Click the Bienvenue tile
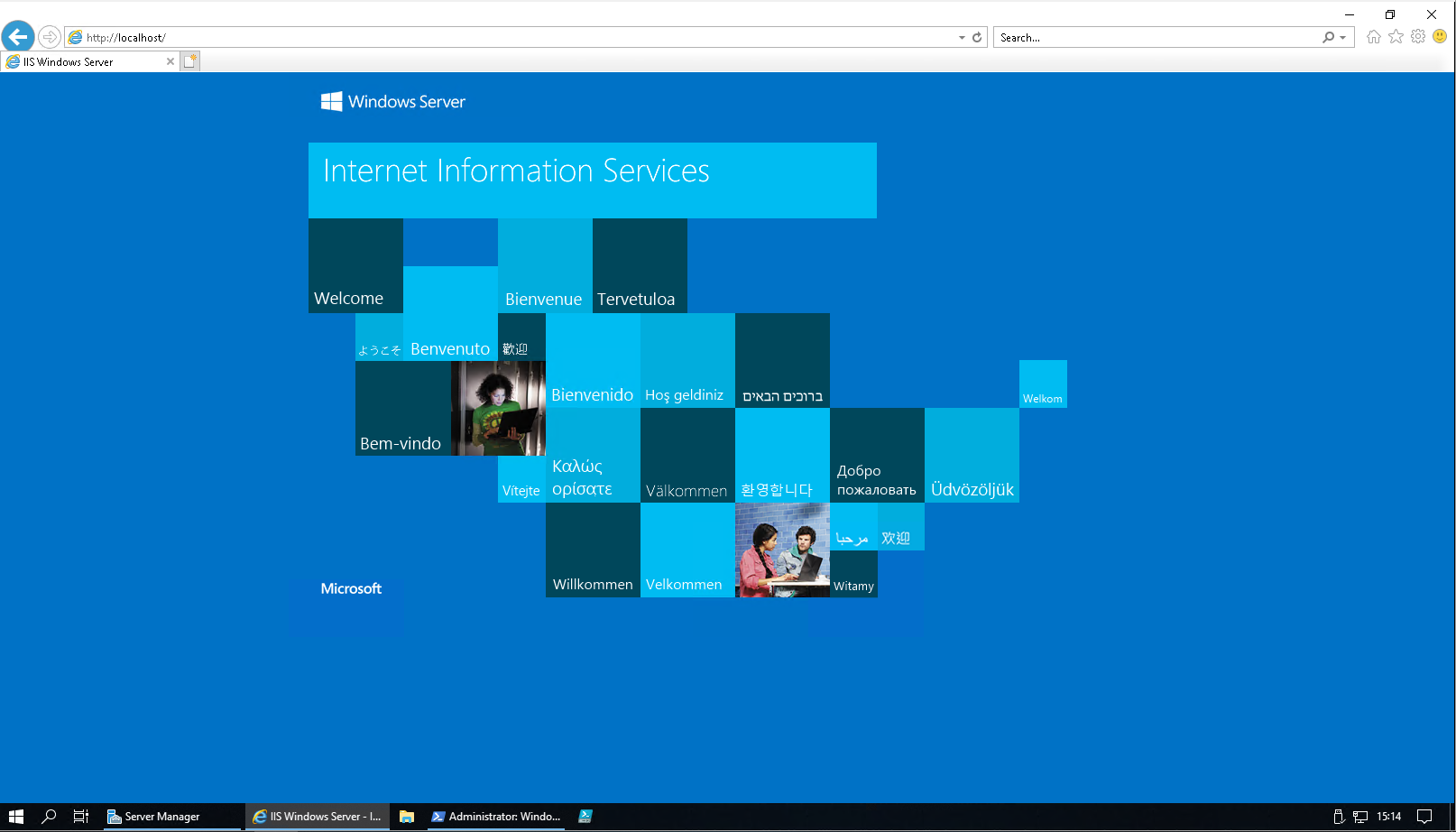The width and height of the screenshot is (1456, 832). (545, 265)
